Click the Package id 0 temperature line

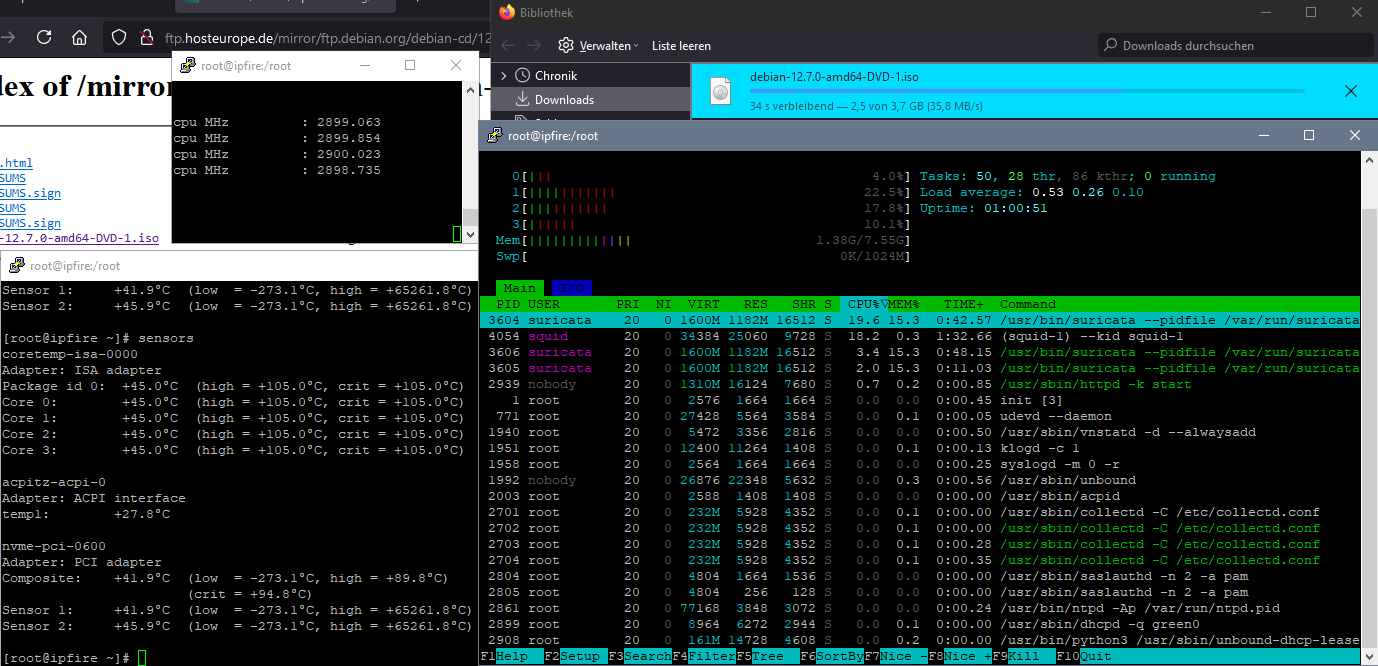coord(233,386)
